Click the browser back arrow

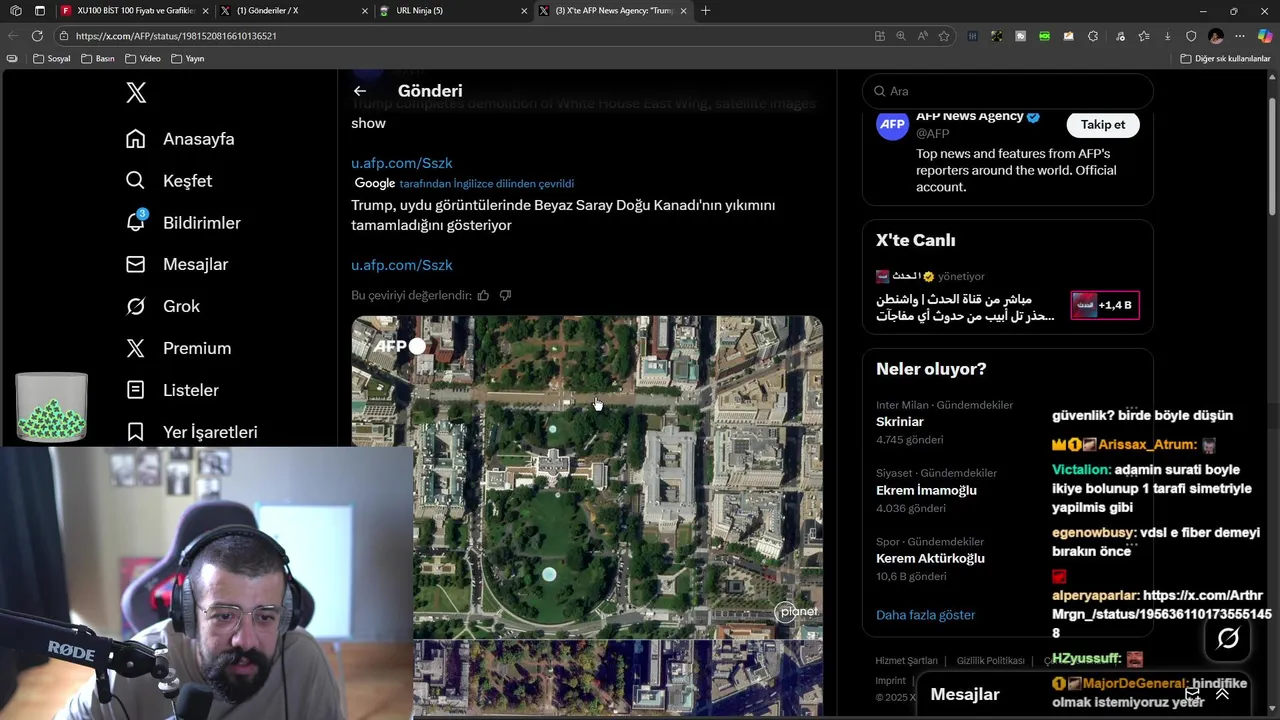pyautogui.click(x=13, y=36)
